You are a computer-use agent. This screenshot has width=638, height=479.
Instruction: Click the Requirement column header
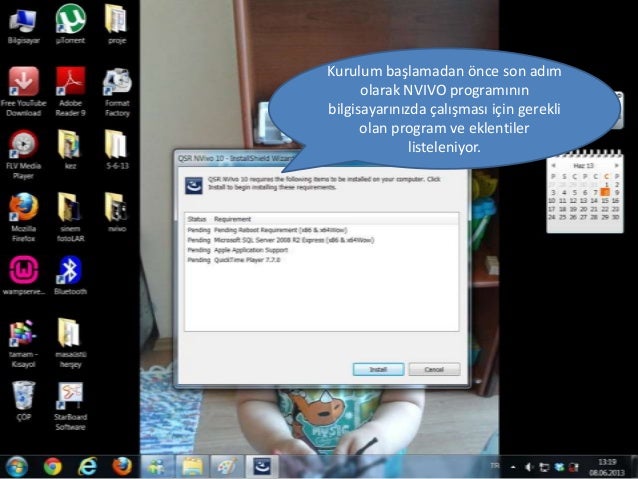tap(232, 219)
